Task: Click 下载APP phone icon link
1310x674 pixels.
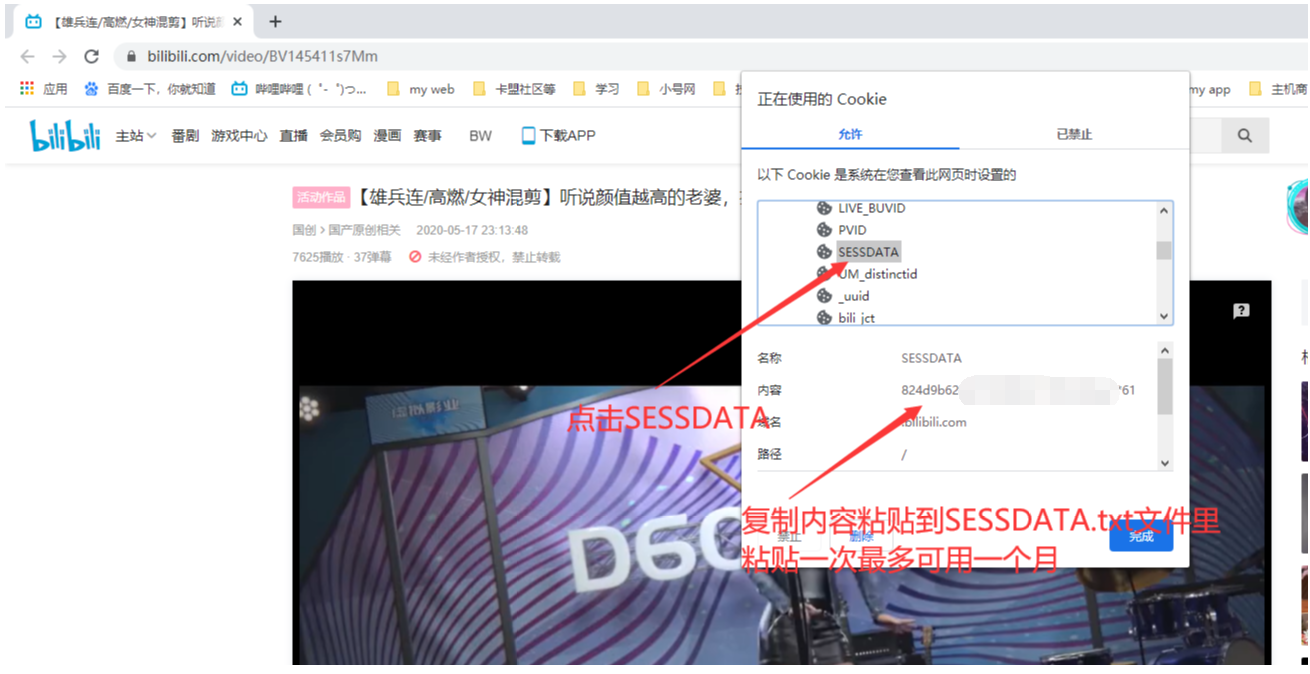Action: [558, 136]
